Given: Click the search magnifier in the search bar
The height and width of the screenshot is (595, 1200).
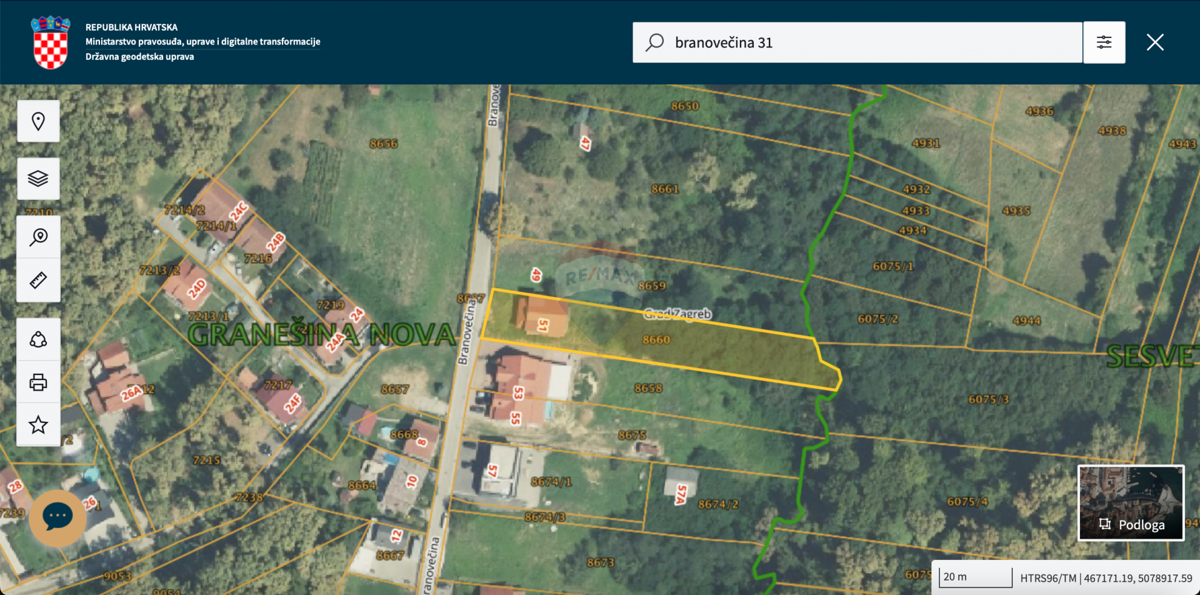Looking at the screenshot, I should 654,42.
